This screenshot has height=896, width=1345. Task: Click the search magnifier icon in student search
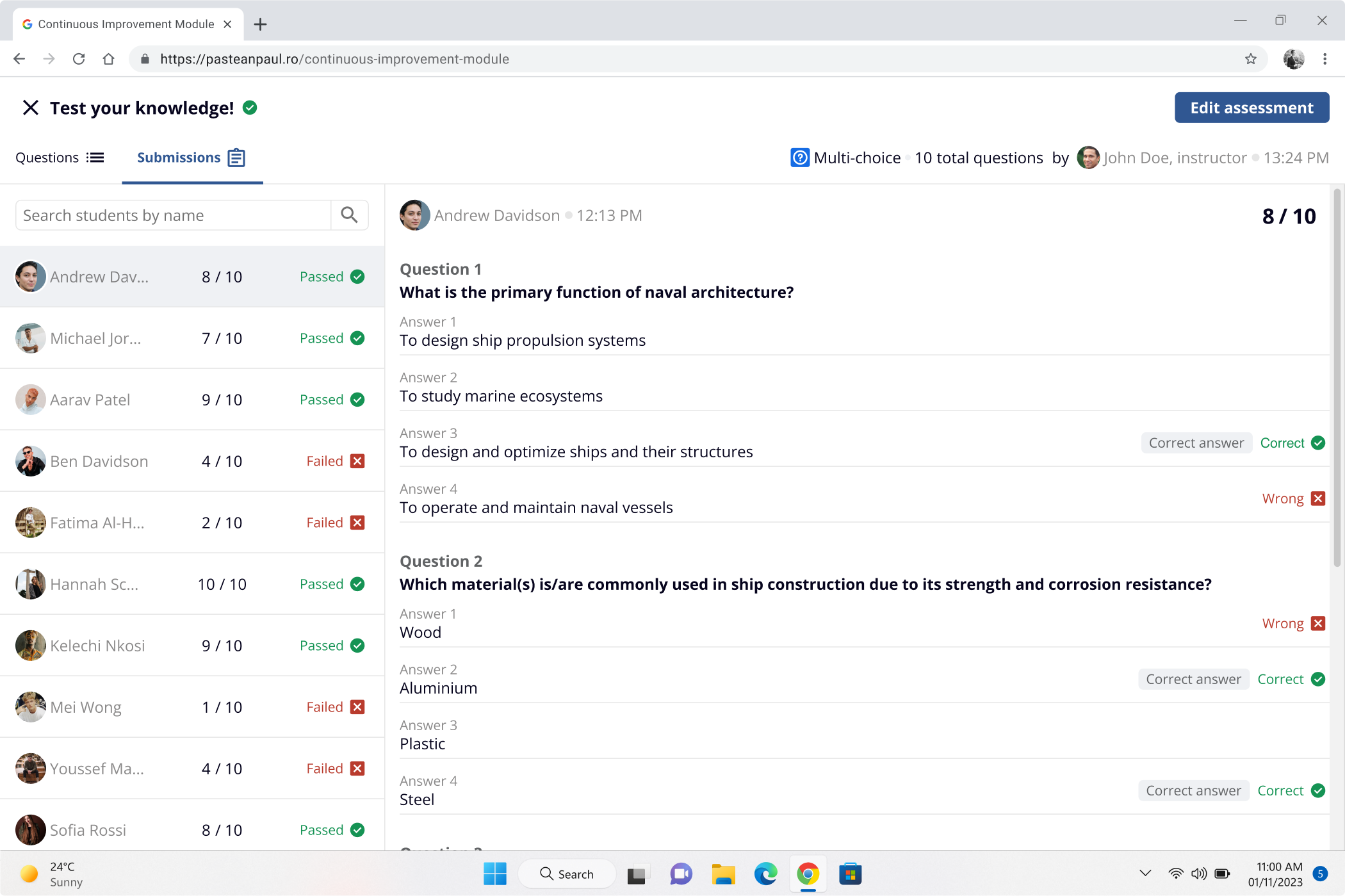(x=349, y=215)
